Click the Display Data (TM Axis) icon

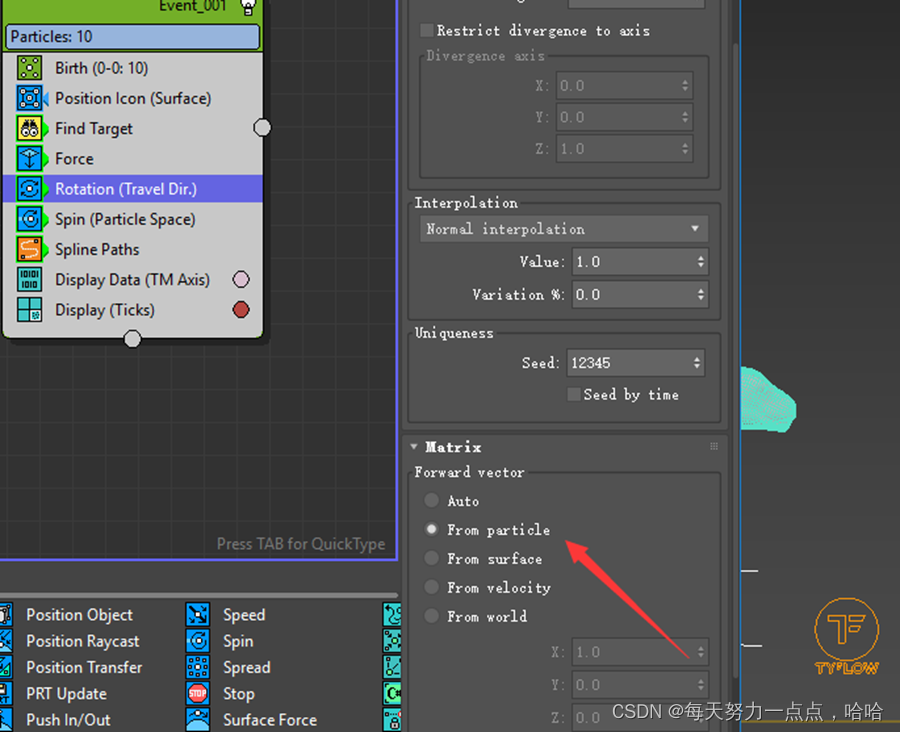29,280
